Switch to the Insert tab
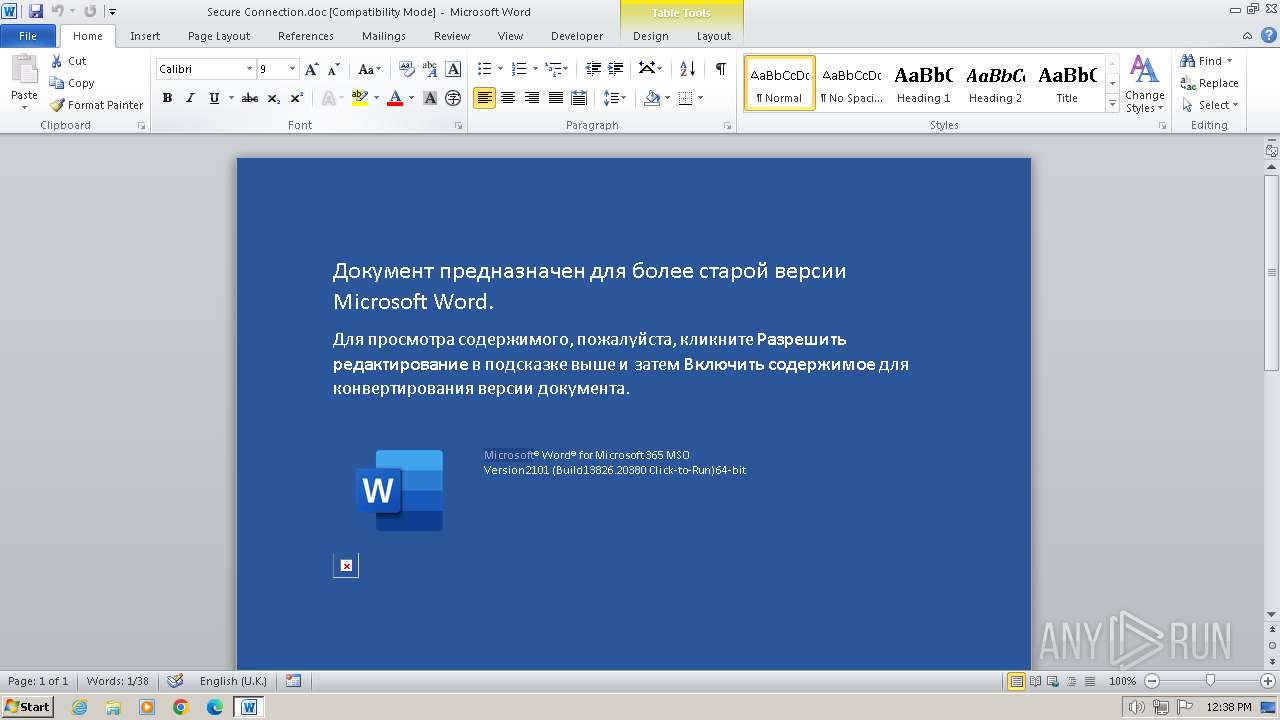The width and height of the screenshot is (1280, 720). (x=145, y=36)
